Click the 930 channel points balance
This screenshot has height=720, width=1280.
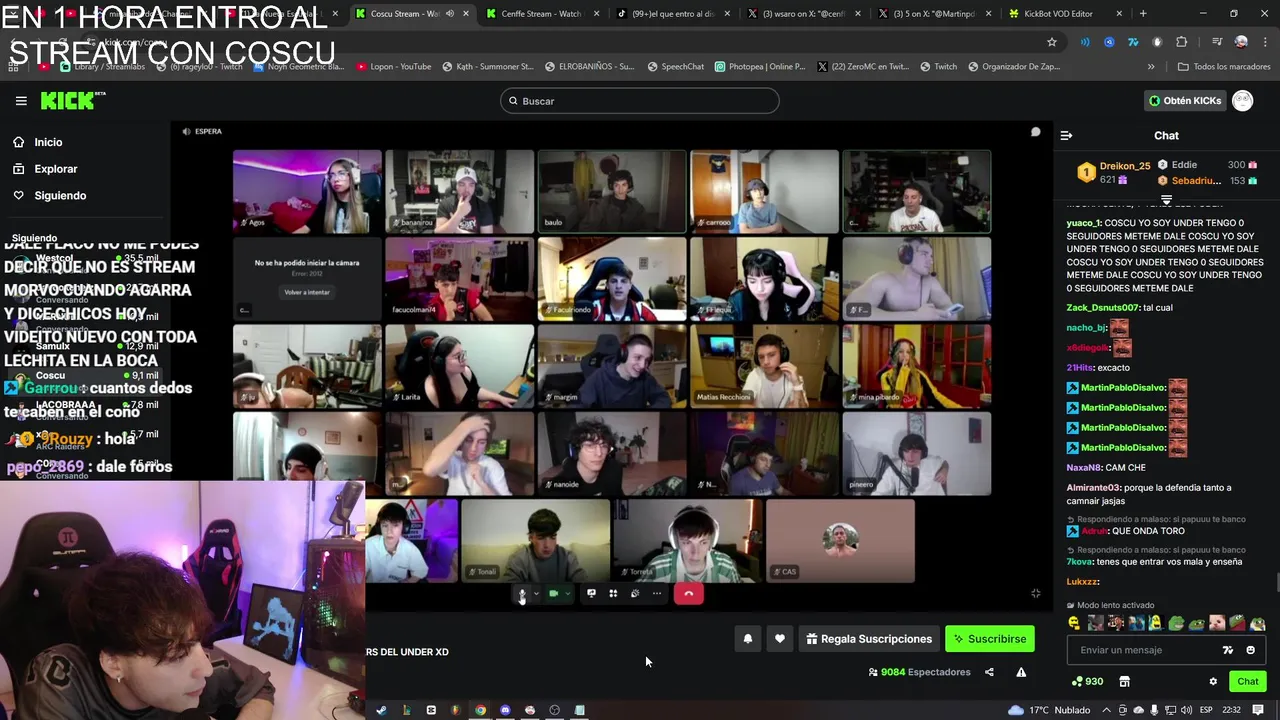click(x=1087, y=682)
